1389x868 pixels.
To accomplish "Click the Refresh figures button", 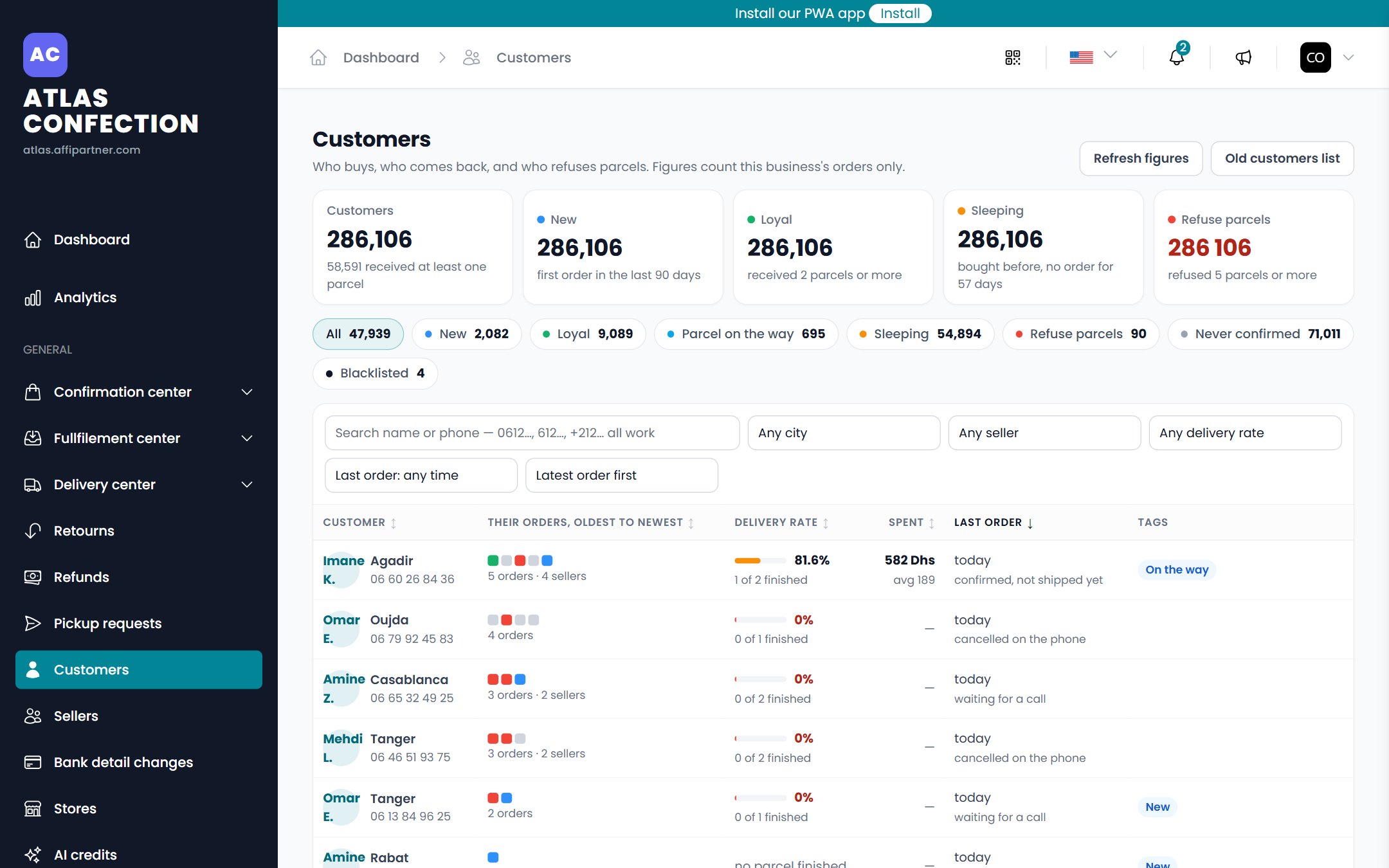I will [1141, 158].
